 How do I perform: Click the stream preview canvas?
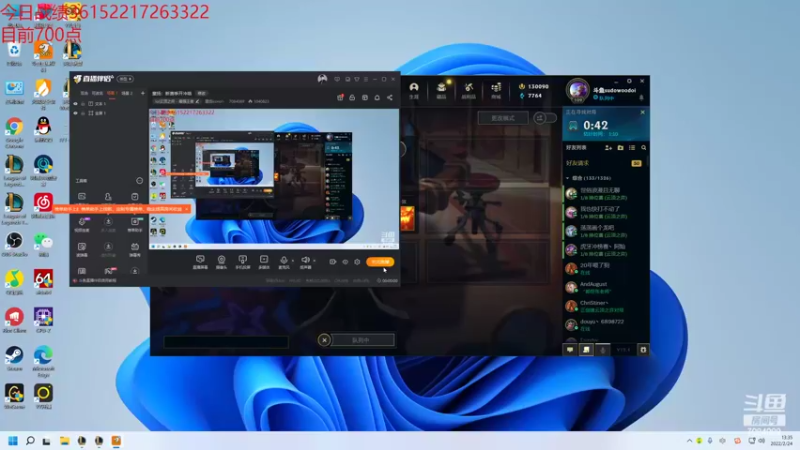click(x=273, y=179)
